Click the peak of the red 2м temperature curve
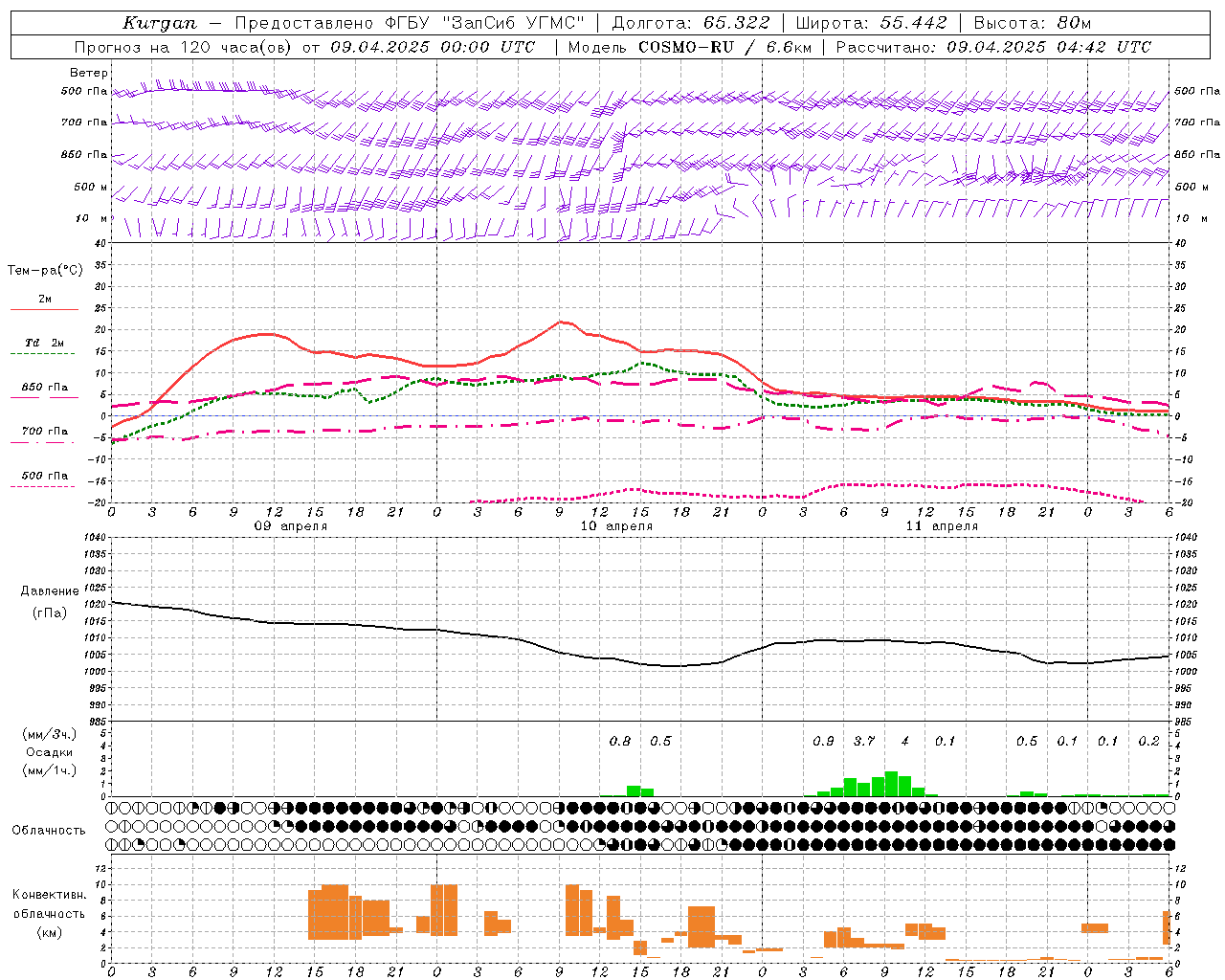1225x980 pixels. pyautogui.click(x=562, y=323)
